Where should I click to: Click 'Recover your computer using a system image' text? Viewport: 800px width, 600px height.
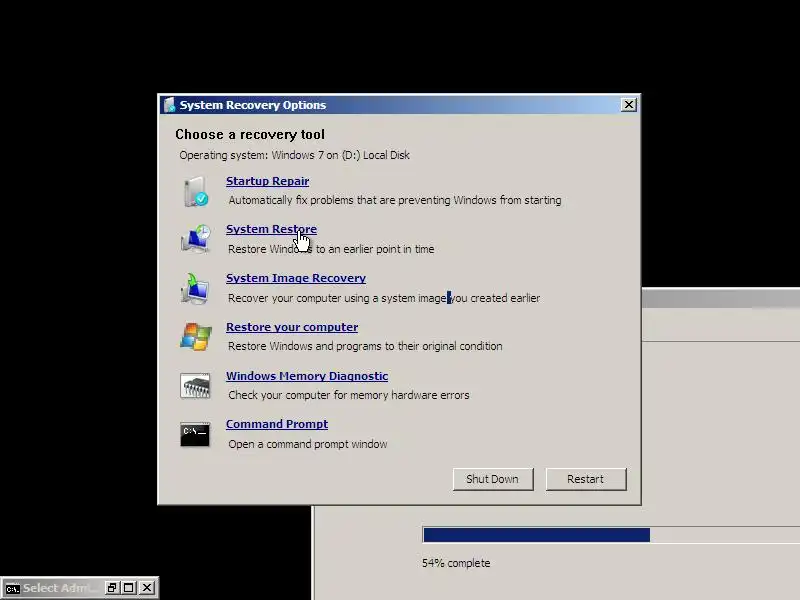384,298
